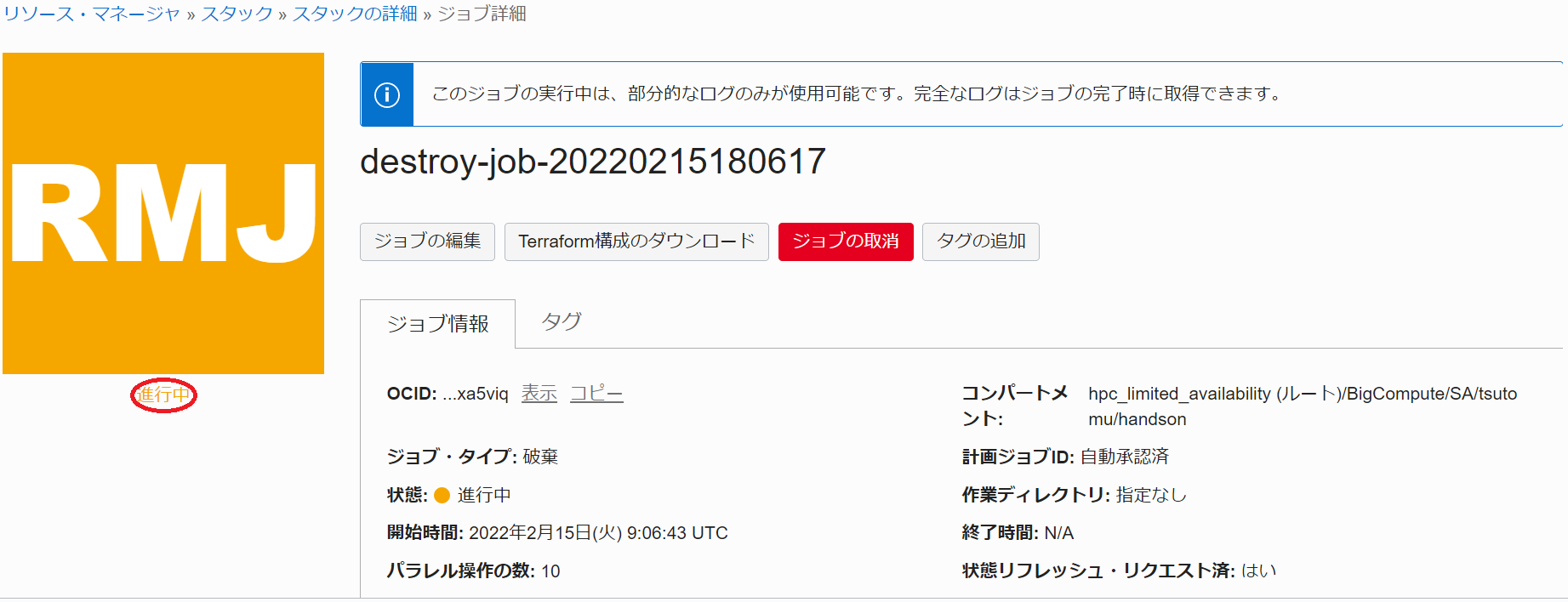Click the circled 進行中 status under the icon

point(163,395)
